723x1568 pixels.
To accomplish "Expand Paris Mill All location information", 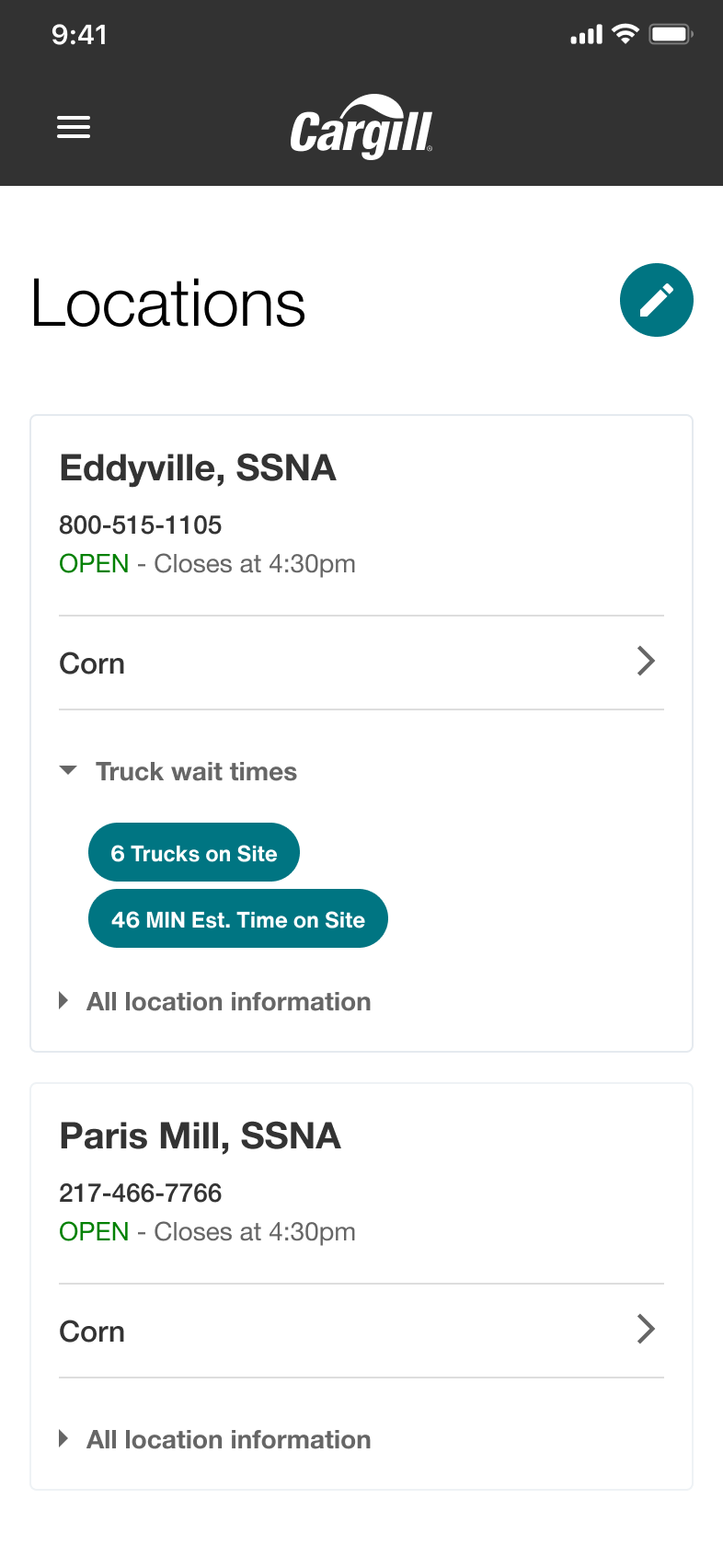I will pyautogui.click(x=215, y=1439).
